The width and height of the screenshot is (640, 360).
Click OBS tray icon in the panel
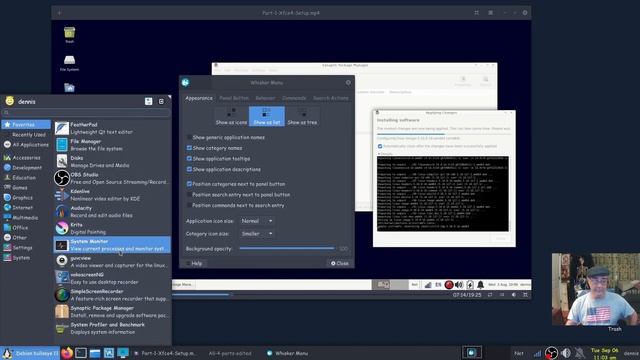(551, 353)
